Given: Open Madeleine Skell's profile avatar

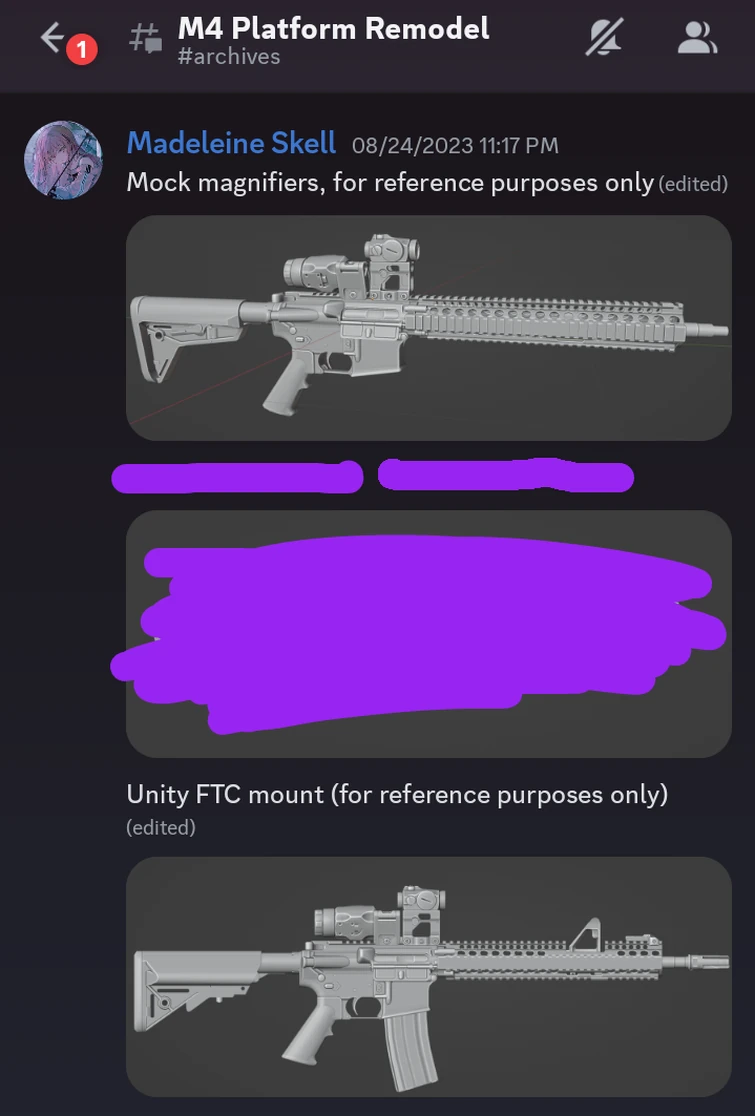Looking at the screenshot, I should click(63, 160).
